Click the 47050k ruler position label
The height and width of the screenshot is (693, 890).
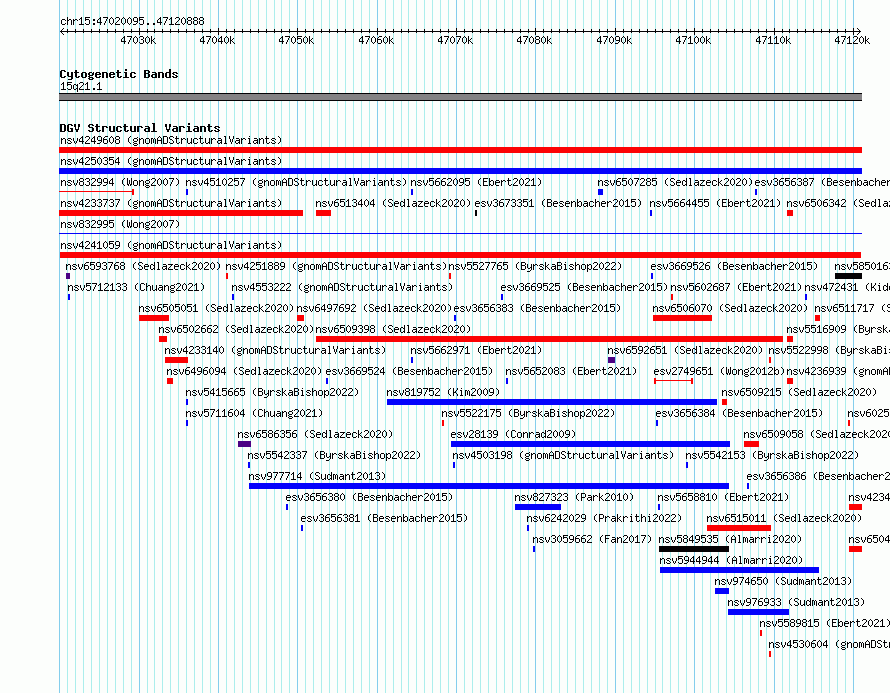coord(296,40)
